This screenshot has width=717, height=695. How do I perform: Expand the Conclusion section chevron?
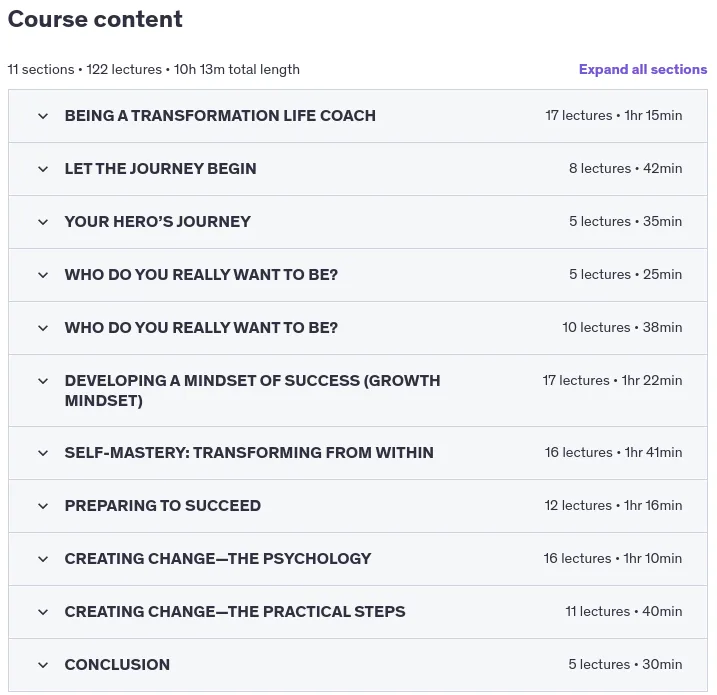pyautogui.click(x=43, y=665)
